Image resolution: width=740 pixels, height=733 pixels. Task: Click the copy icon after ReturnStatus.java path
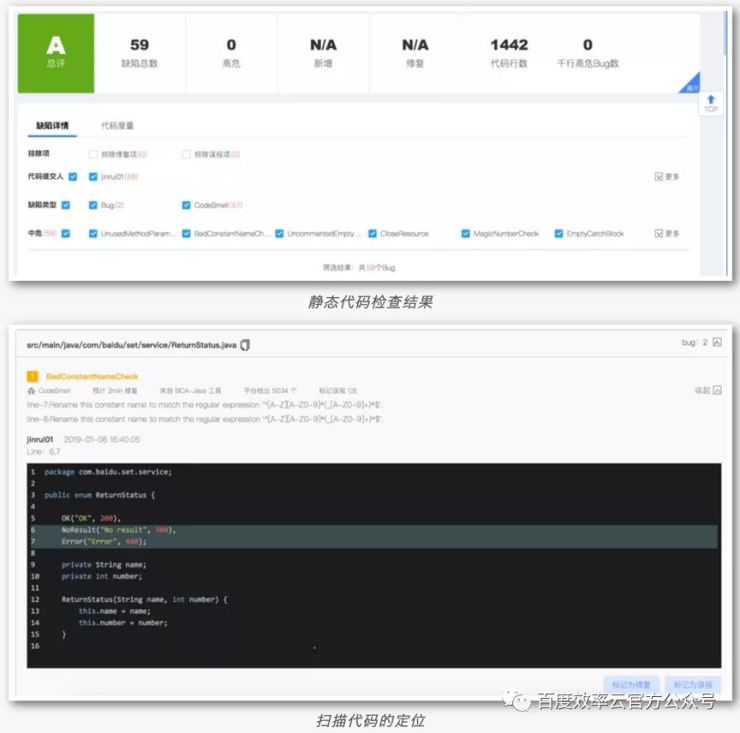pos(245,345)
